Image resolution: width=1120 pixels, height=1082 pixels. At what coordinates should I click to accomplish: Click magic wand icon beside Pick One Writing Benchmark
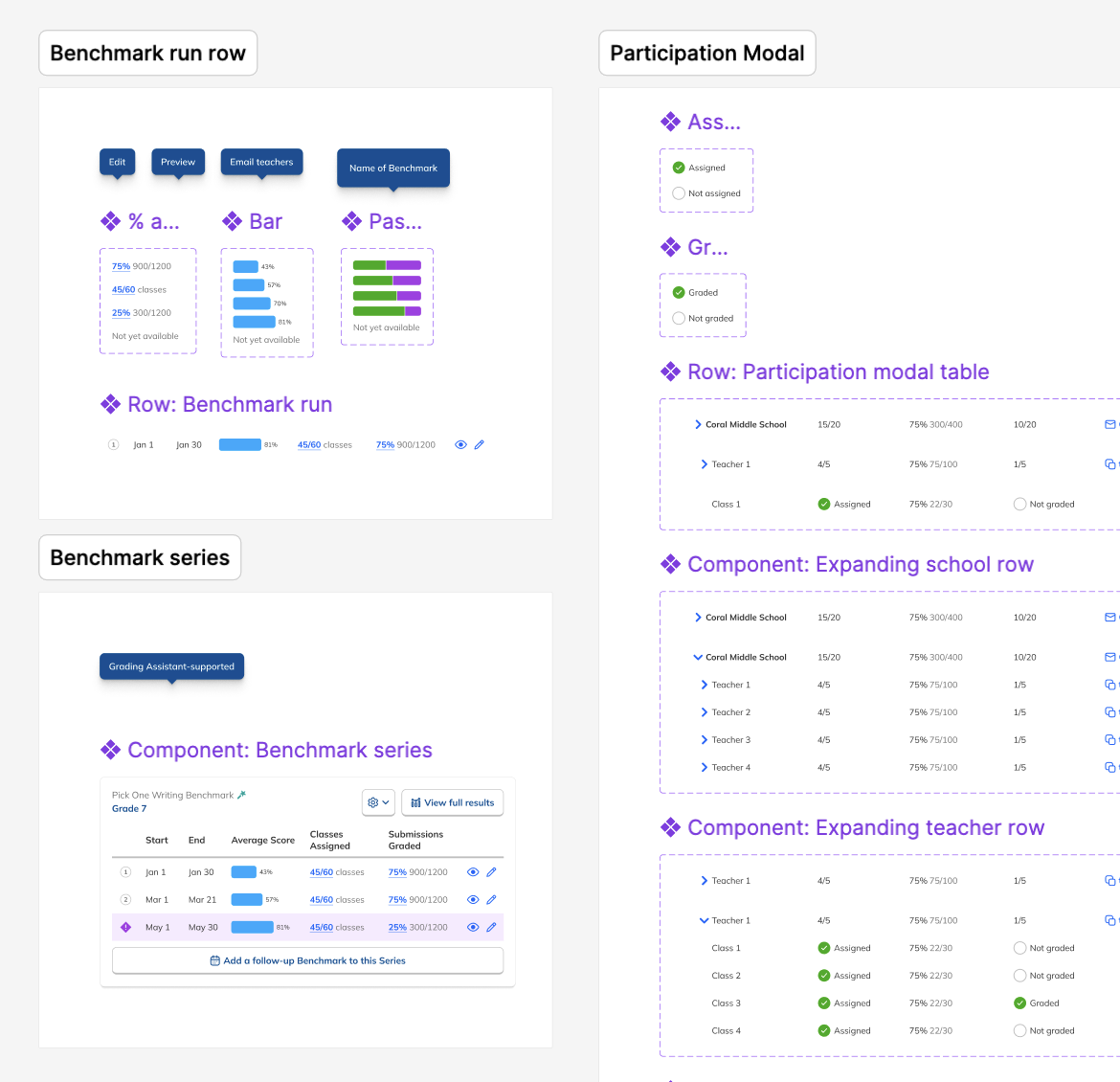(x=242, y=795)
